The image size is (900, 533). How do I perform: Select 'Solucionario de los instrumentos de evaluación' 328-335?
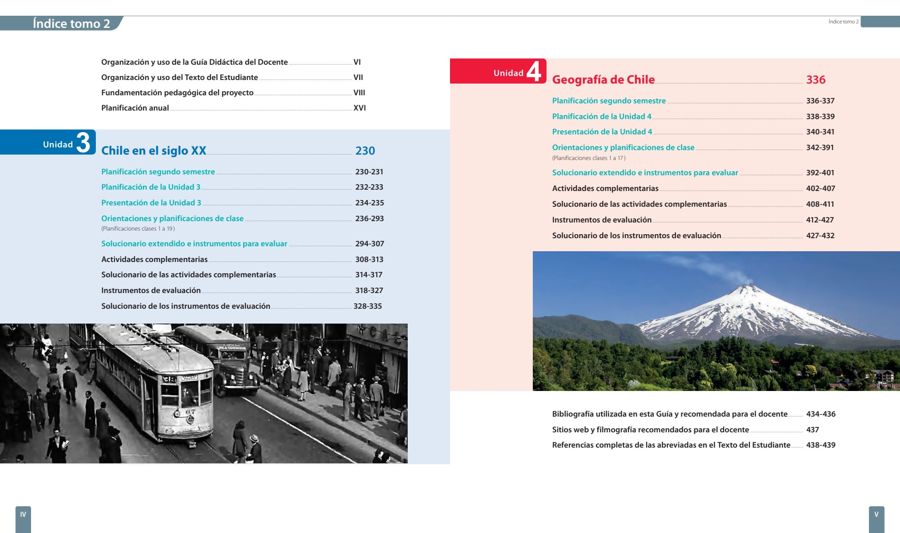click(x=185, y=306)
